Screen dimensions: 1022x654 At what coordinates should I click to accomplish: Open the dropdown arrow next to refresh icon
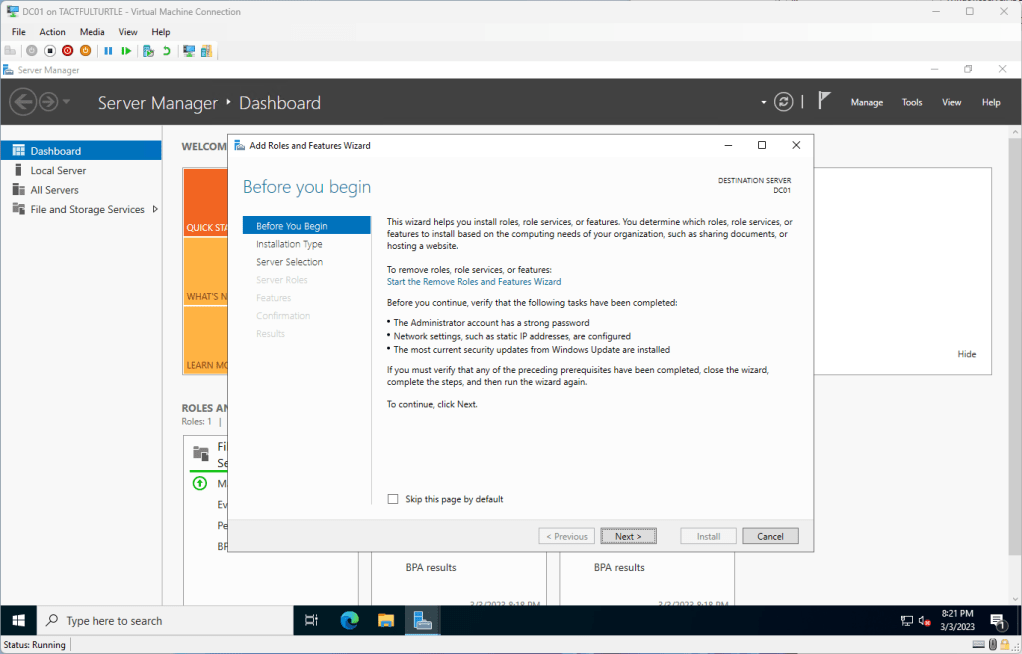[764, 102]
